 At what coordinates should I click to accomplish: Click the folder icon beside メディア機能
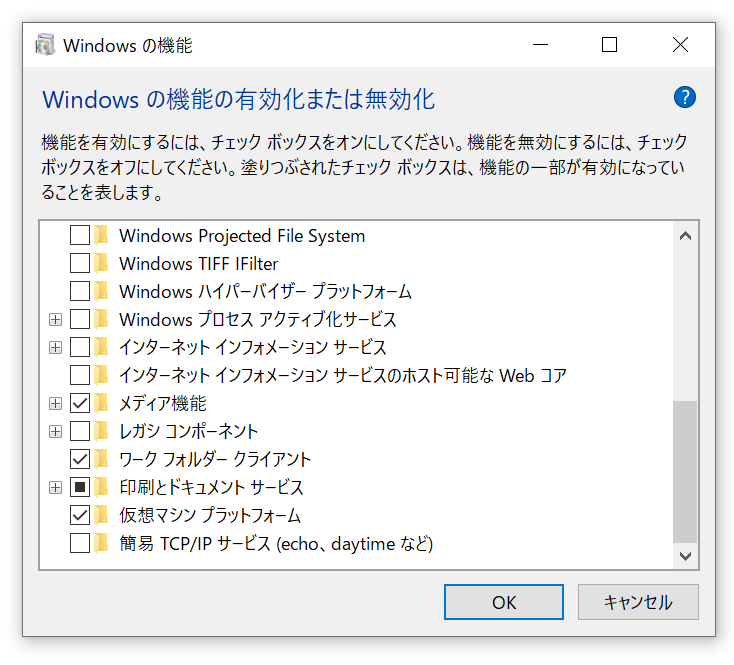pos(101,403)
